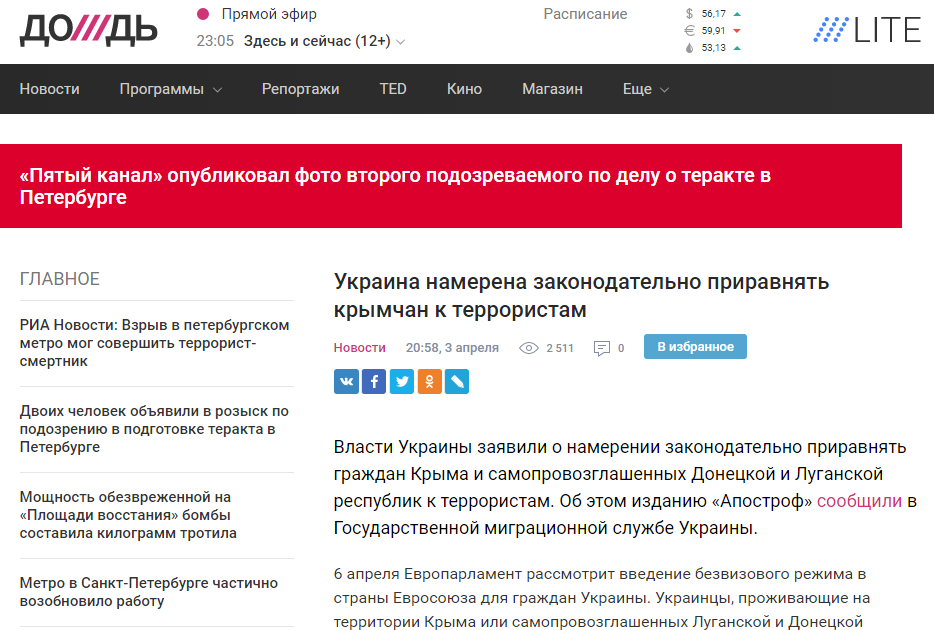The height and width of the screenshot is (630, 934).
Task: Open the Программы menu item
Action: point(161,89)
